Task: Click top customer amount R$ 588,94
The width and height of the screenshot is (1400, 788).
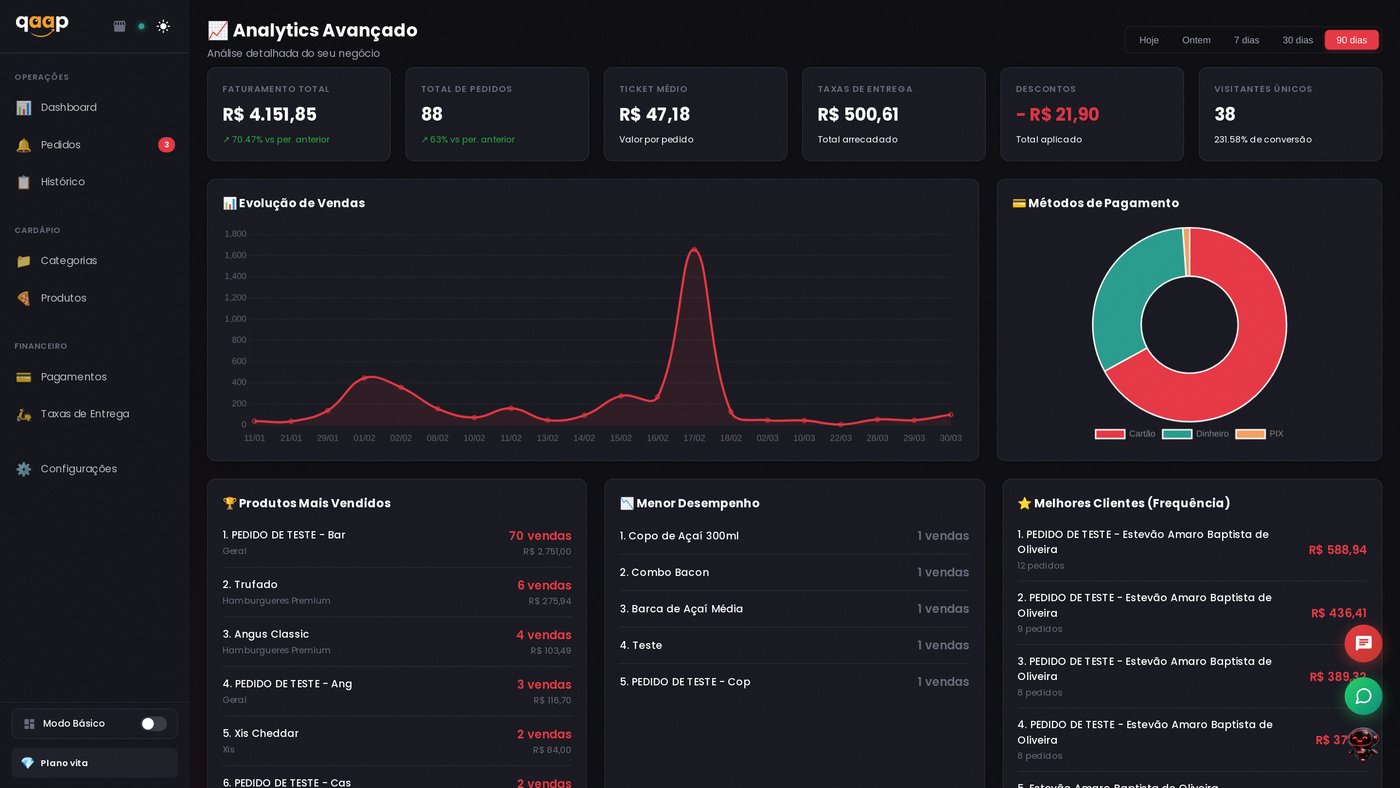Action: [x=1338, y=550]
